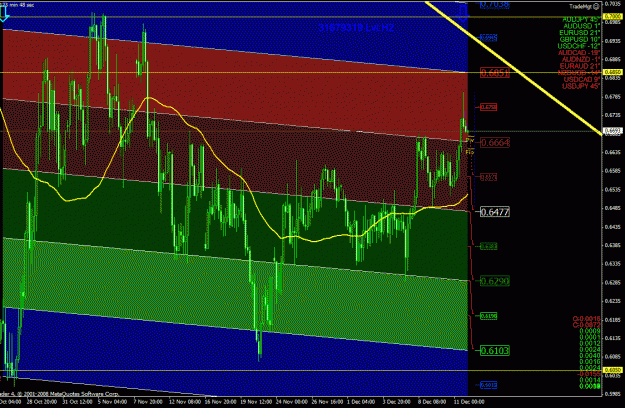Click the 0.6235 price on the scale
The image size is (625, 408).
(x=613, y=301)
